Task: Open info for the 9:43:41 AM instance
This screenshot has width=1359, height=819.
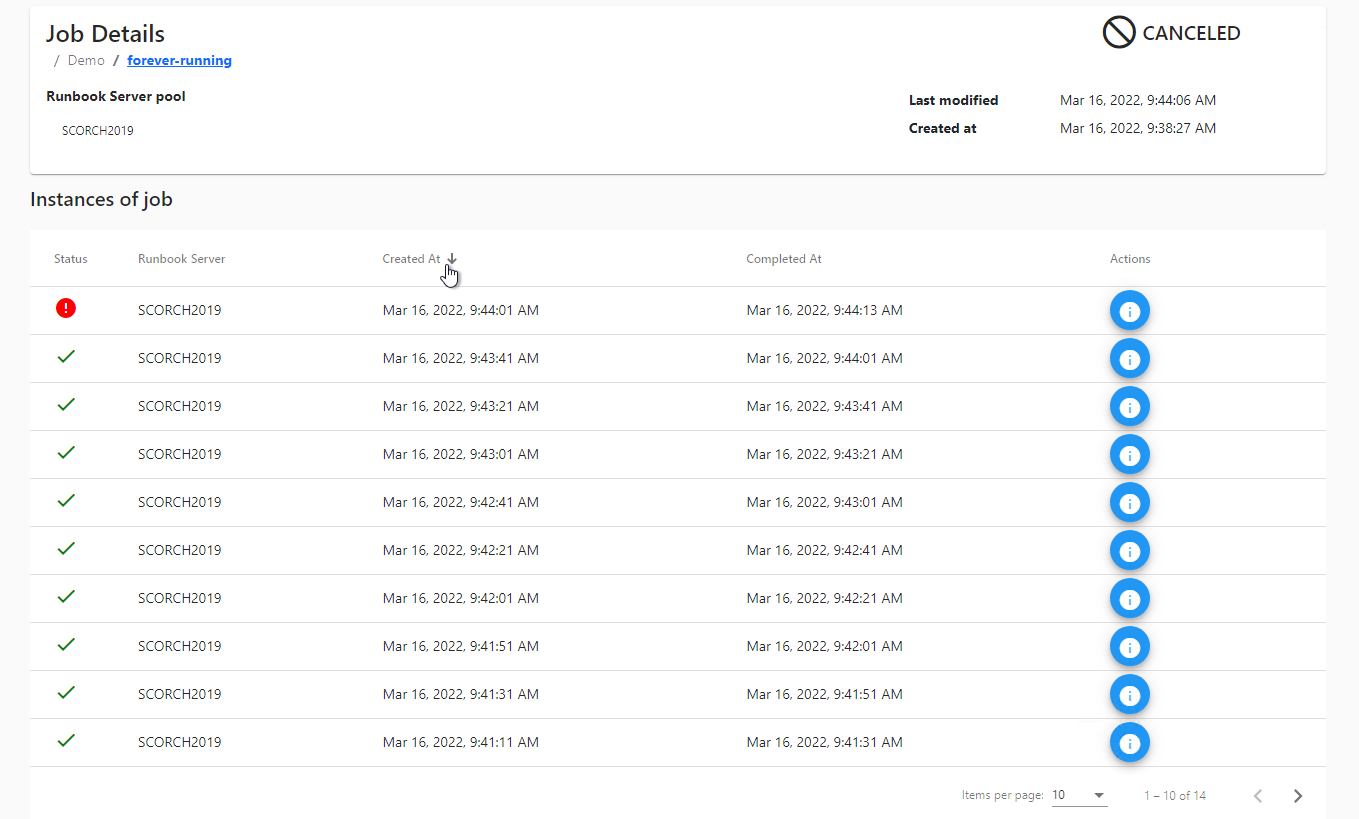Action: [1129, 358]
